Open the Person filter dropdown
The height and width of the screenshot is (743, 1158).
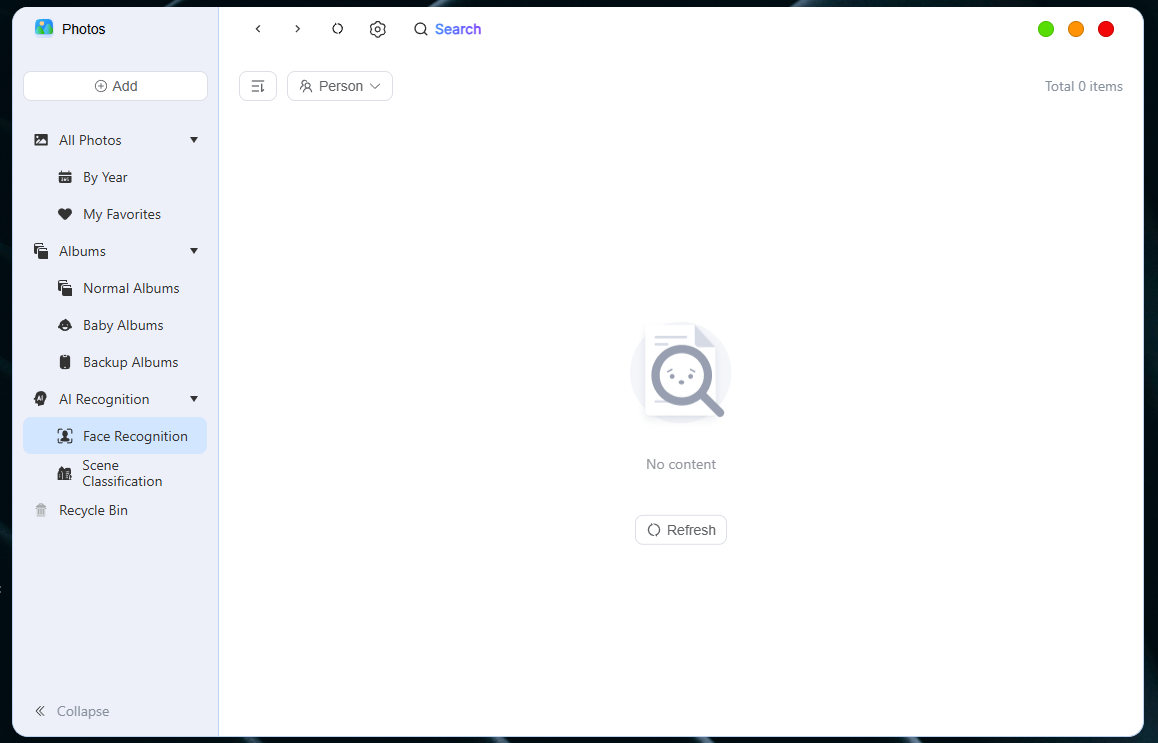340,86
